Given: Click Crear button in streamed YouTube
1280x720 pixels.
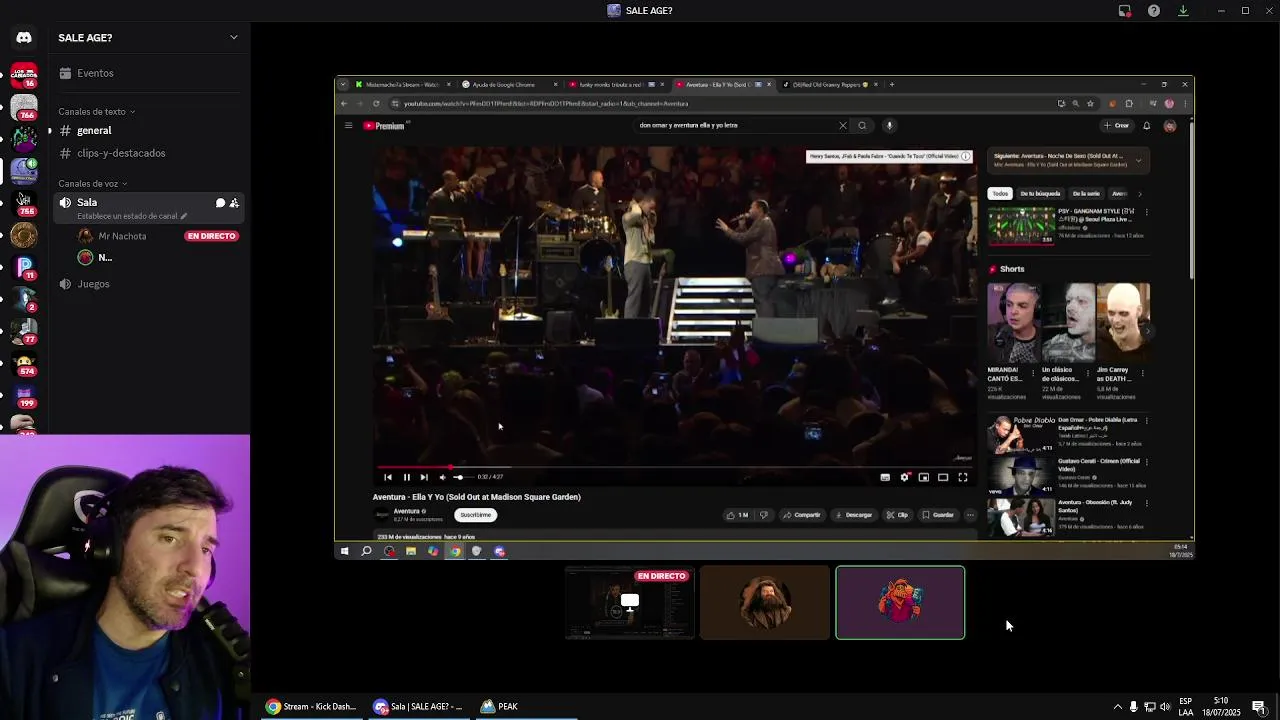Looking at the screenshot, I should click(1116, 126).
